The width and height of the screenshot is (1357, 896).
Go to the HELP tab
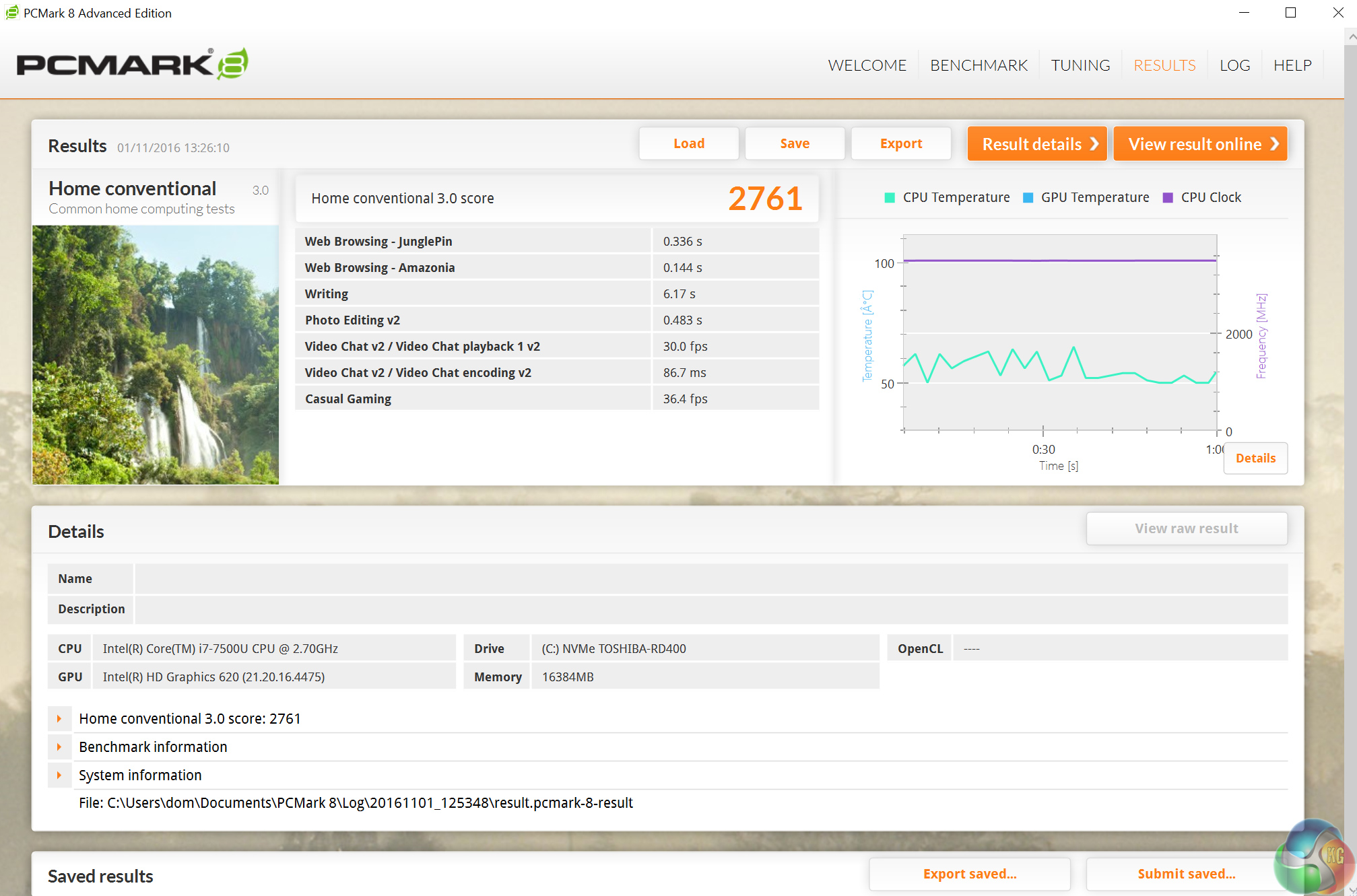tap(1292, 65)
